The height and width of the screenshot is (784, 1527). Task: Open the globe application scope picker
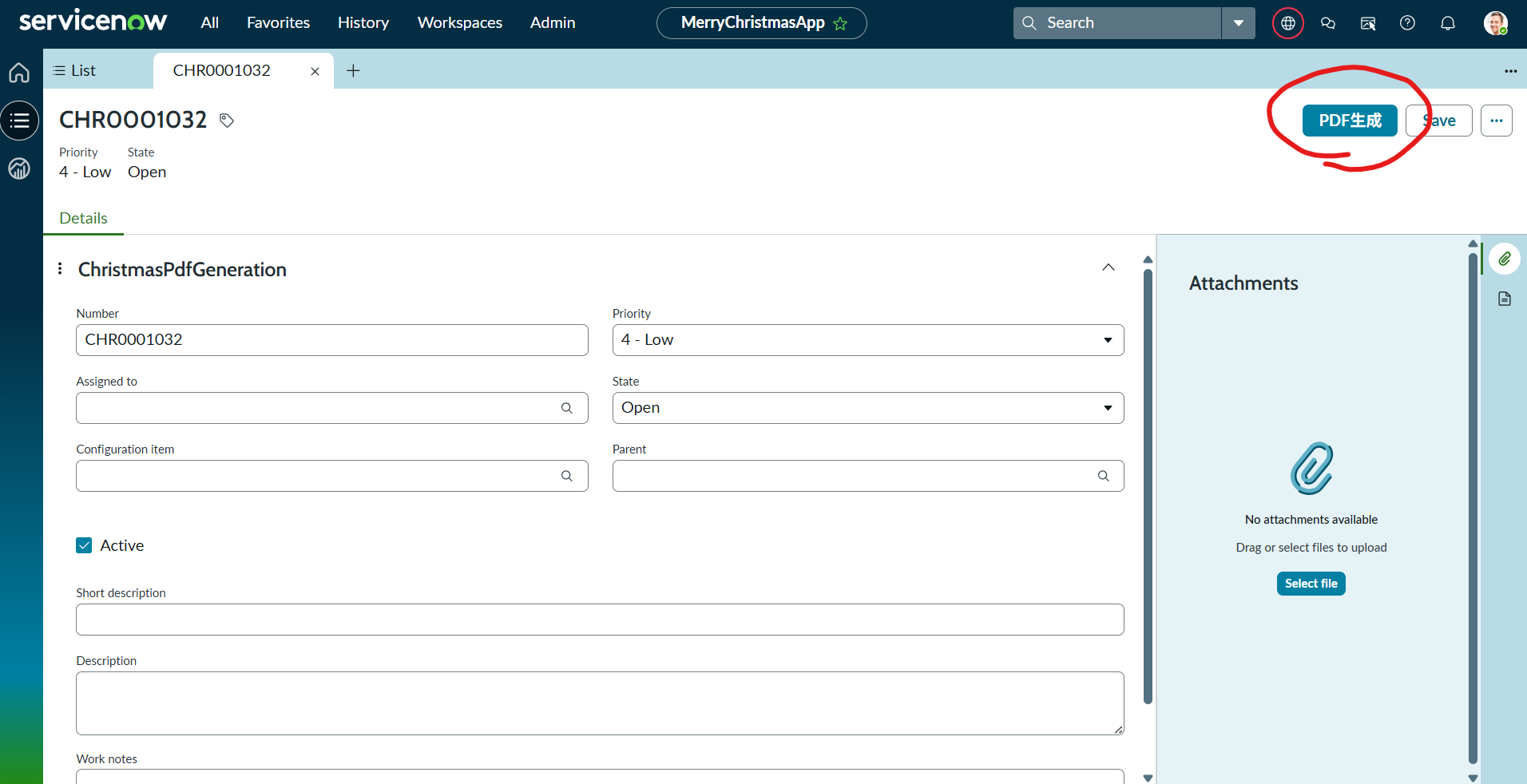(x=1288, y=23)
